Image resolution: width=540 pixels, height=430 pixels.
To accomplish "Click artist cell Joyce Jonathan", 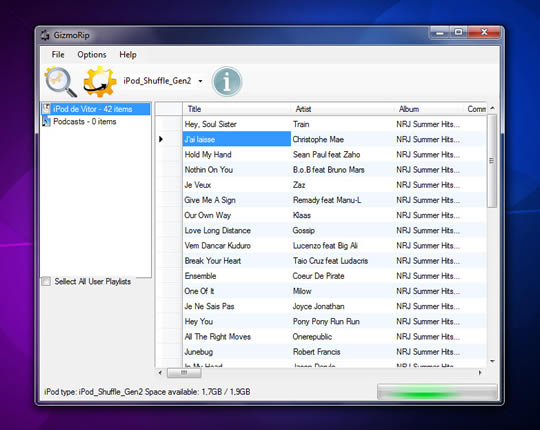I will [x=342, y=306].
